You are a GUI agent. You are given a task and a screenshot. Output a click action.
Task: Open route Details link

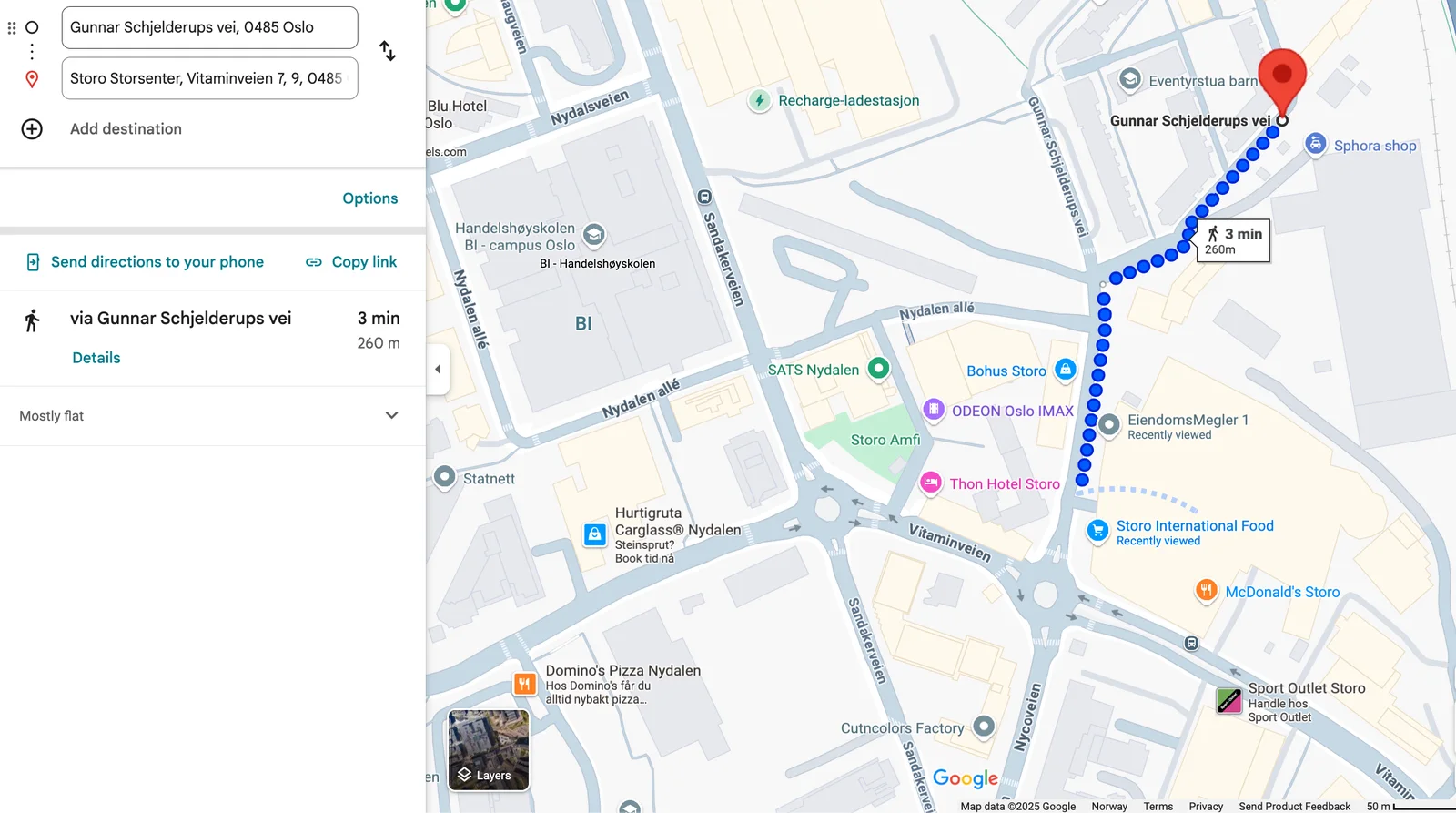click(96, 358)
